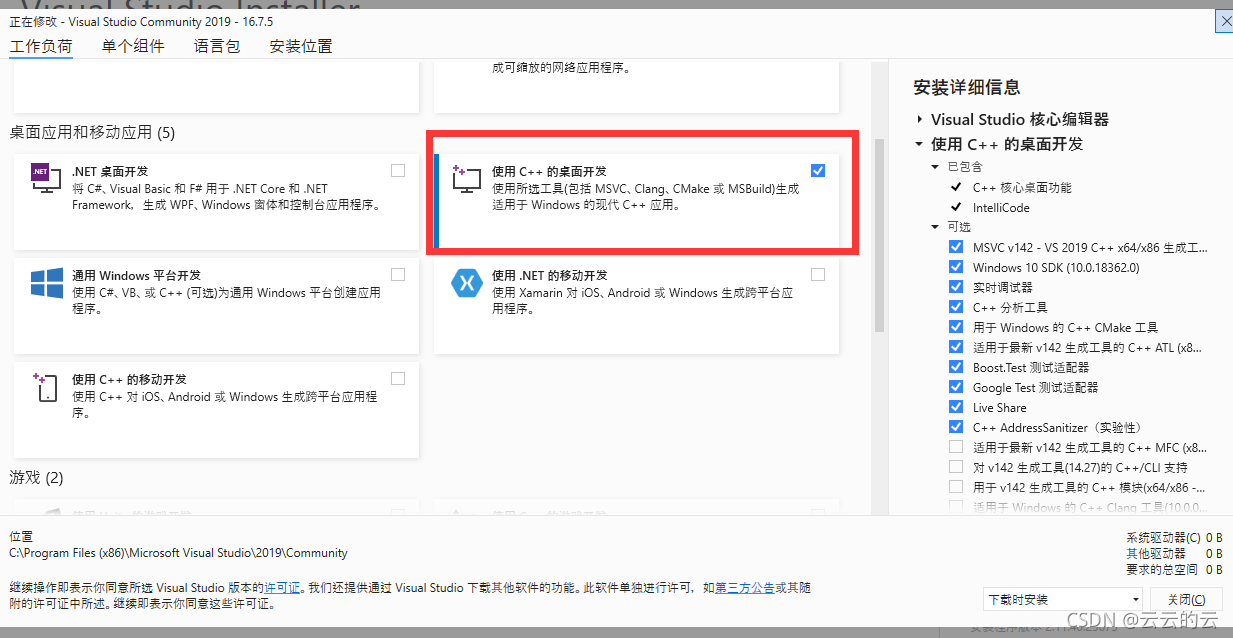Viewport: 1233px width, 638px height.
Task: Open the 下载时安装 install mode dropdown
Action: pos(1063,599)
